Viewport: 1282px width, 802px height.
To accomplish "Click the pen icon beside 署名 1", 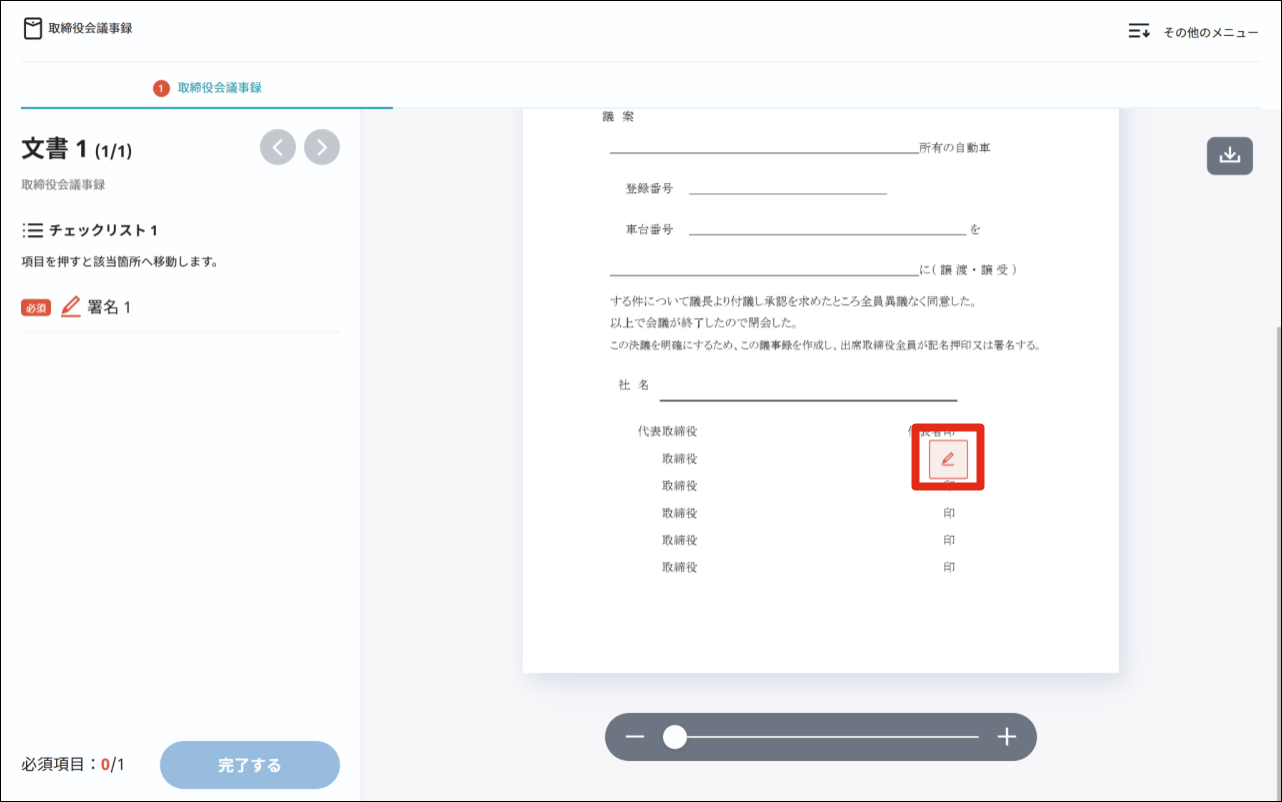I will (x=70, y=307).
